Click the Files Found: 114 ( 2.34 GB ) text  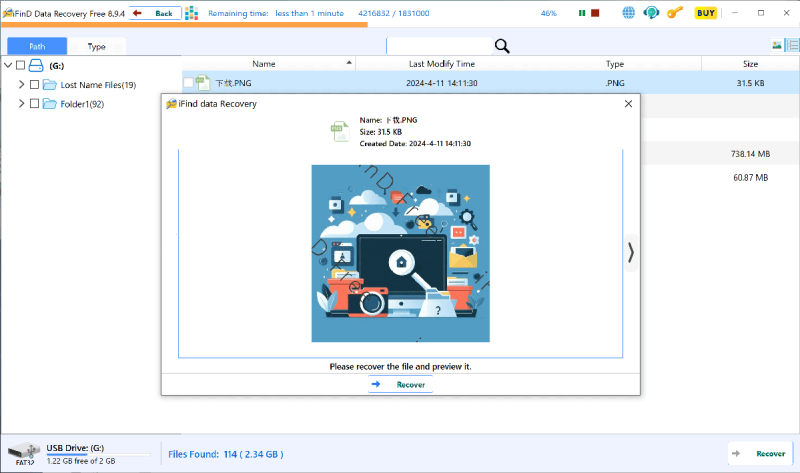[226, 454]
